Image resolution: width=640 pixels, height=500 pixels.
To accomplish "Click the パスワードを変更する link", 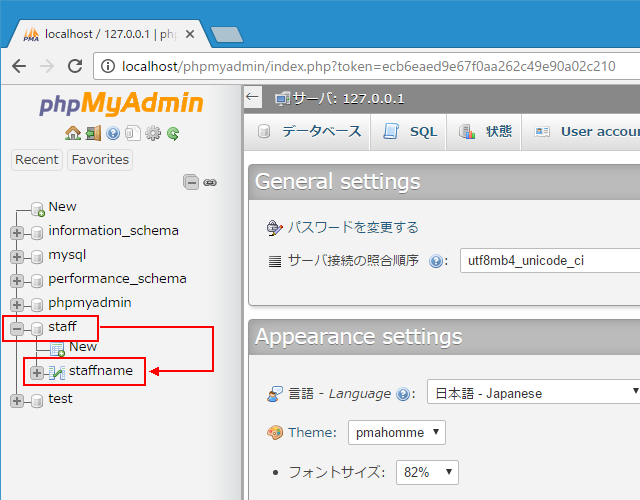I will pos(353,227).
